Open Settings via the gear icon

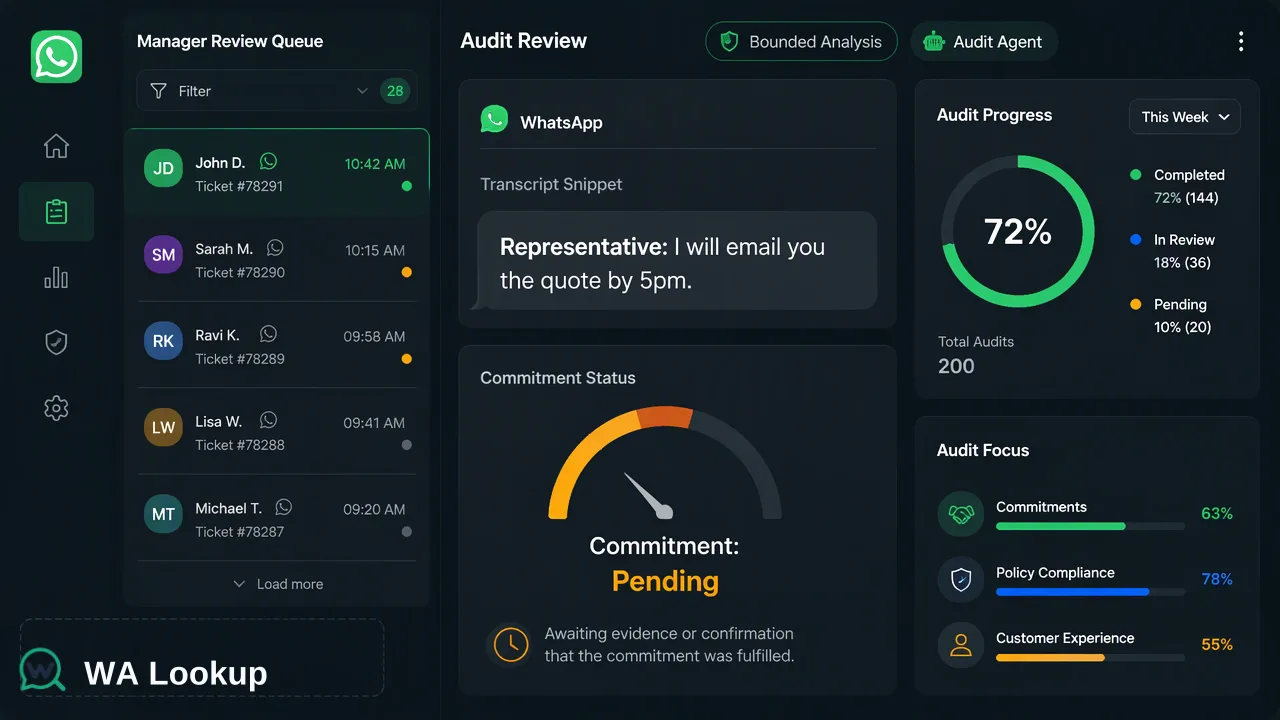pos(56,408)
